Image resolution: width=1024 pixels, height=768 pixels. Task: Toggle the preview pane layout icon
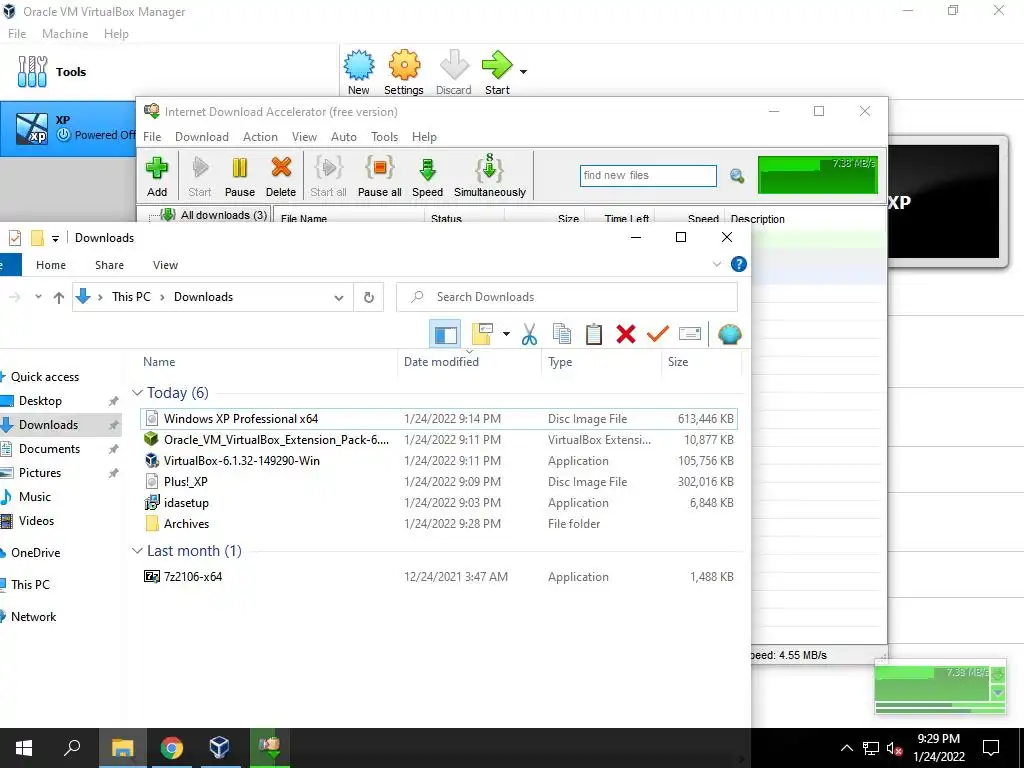[445, 335]
